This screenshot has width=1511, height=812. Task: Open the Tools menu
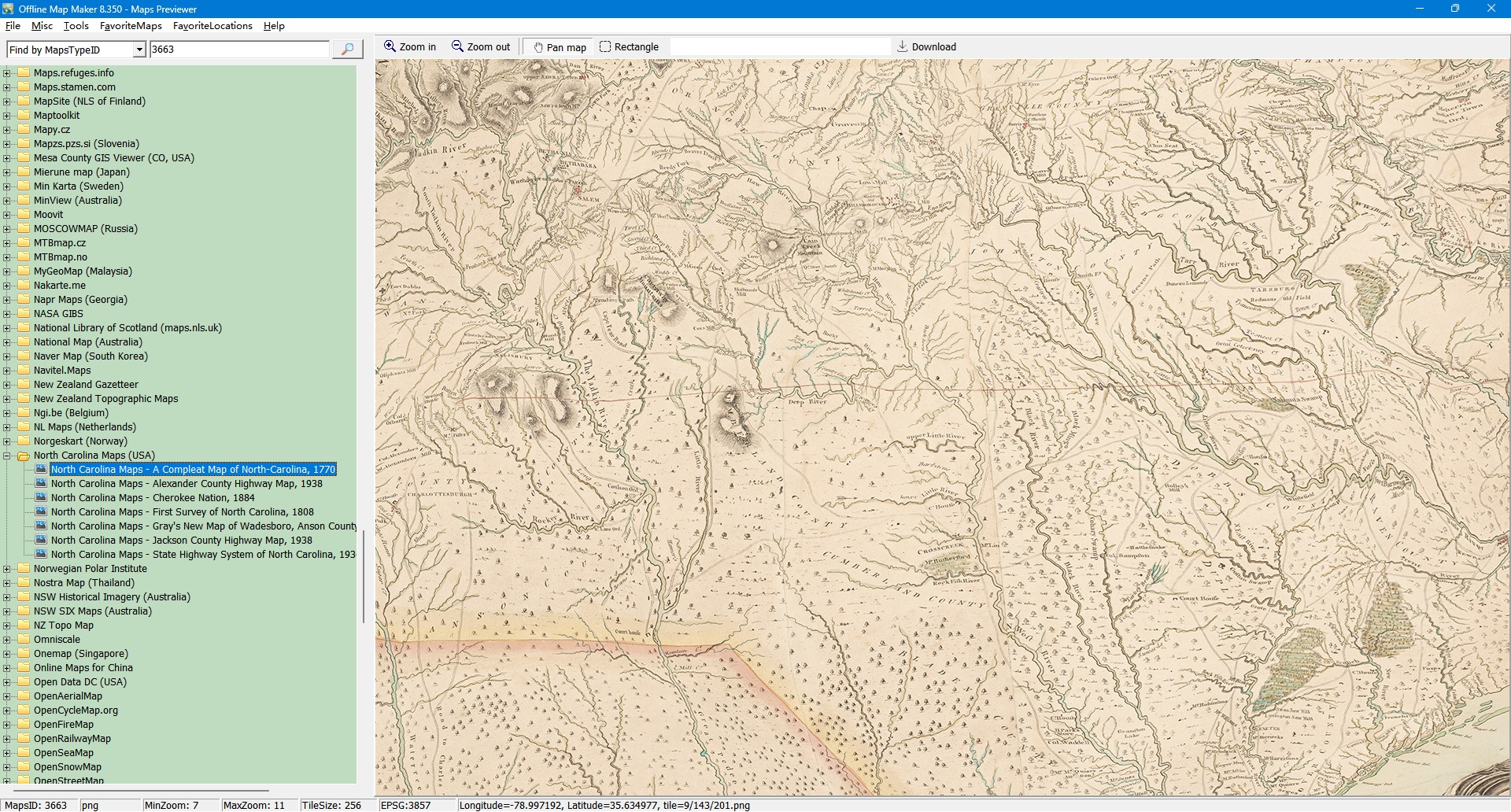pos(76,26)
